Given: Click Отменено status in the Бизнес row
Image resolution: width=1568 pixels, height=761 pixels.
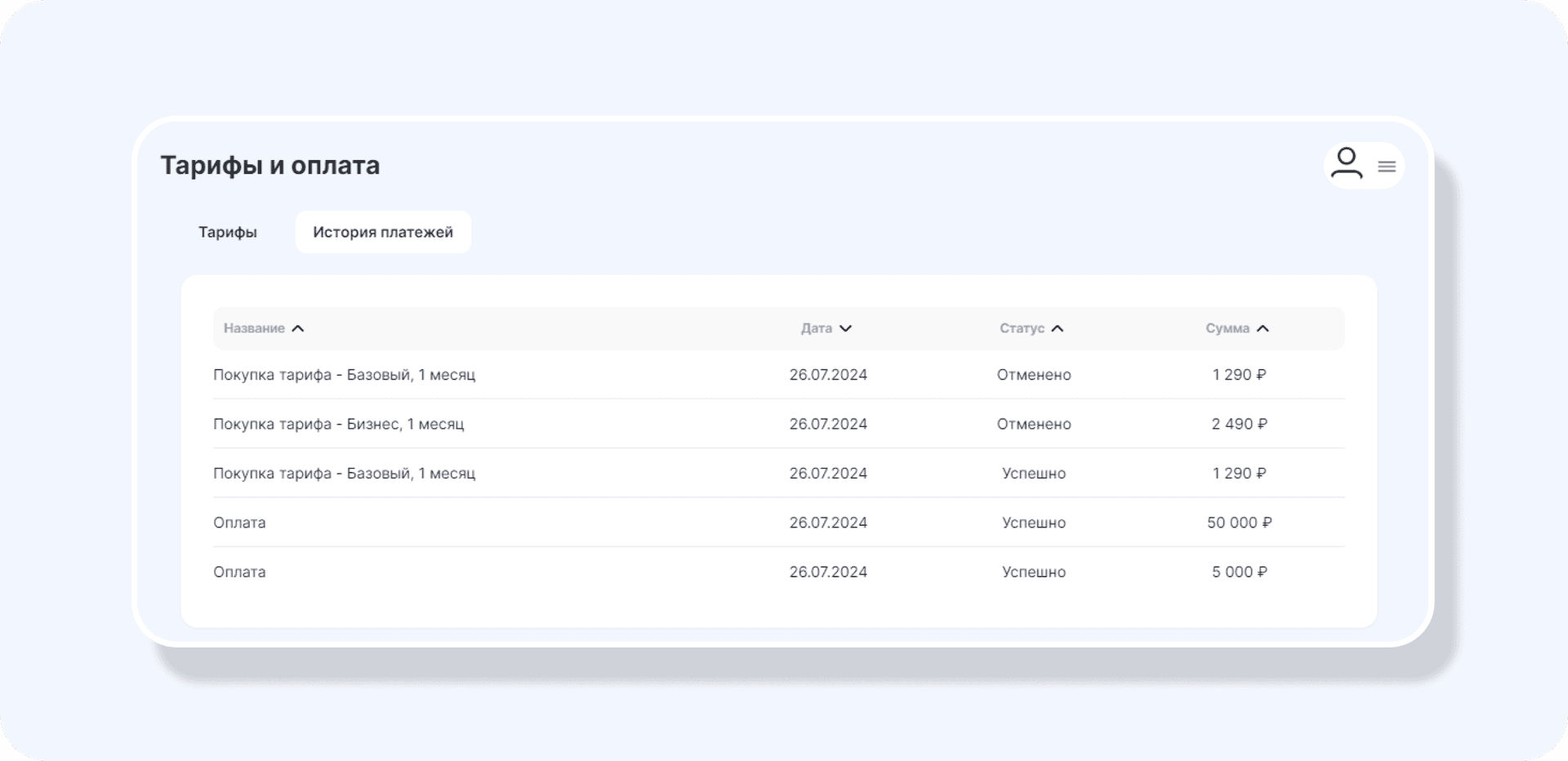Looking at the screenshot, I should coord(1034,424).
